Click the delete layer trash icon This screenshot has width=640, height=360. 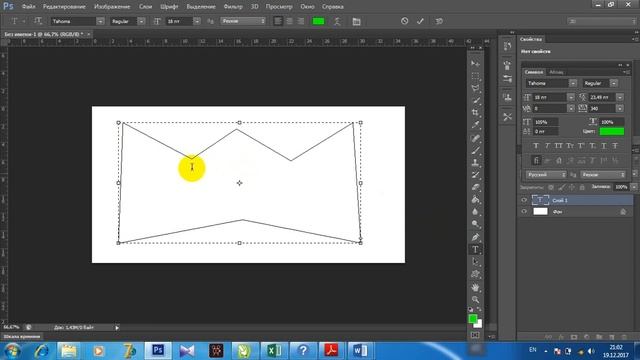[624, 337]
